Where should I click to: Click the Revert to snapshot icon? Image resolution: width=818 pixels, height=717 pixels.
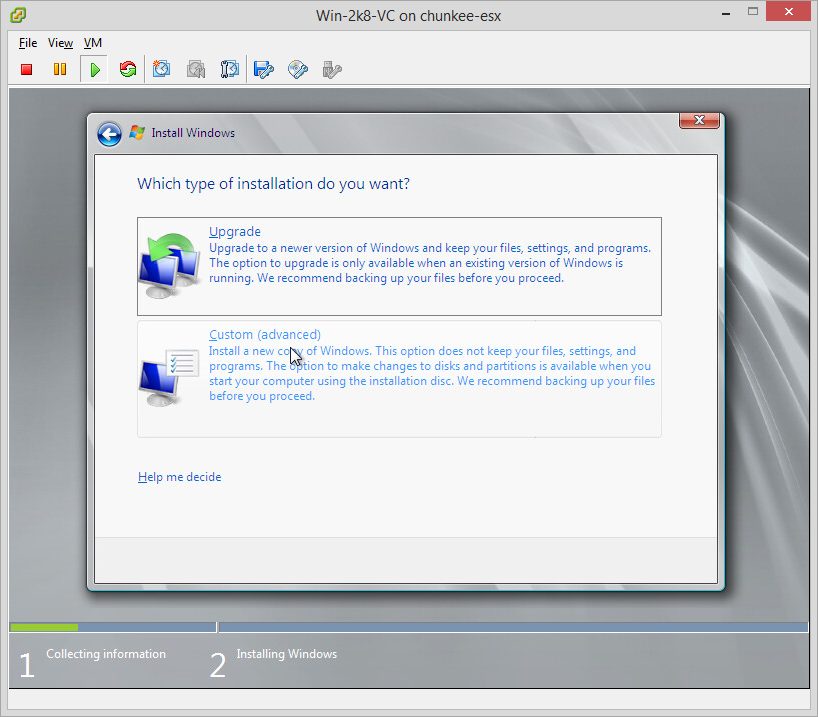pos(196,69)
